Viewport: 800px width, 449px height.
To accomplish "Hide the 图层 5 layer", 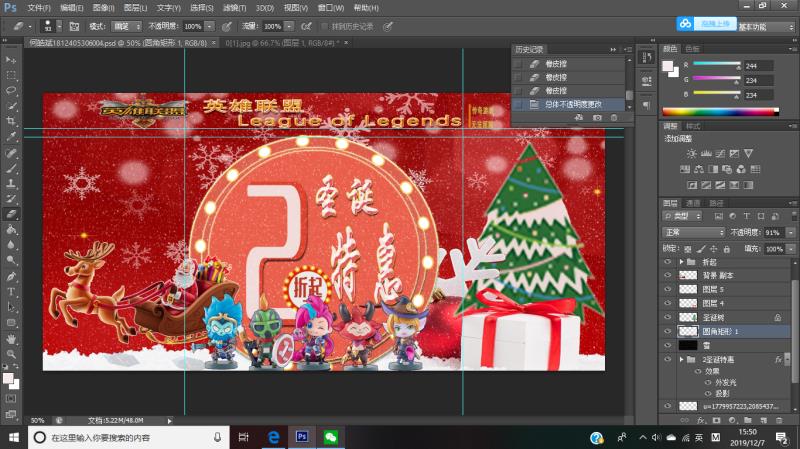I will tap(667, 289).
